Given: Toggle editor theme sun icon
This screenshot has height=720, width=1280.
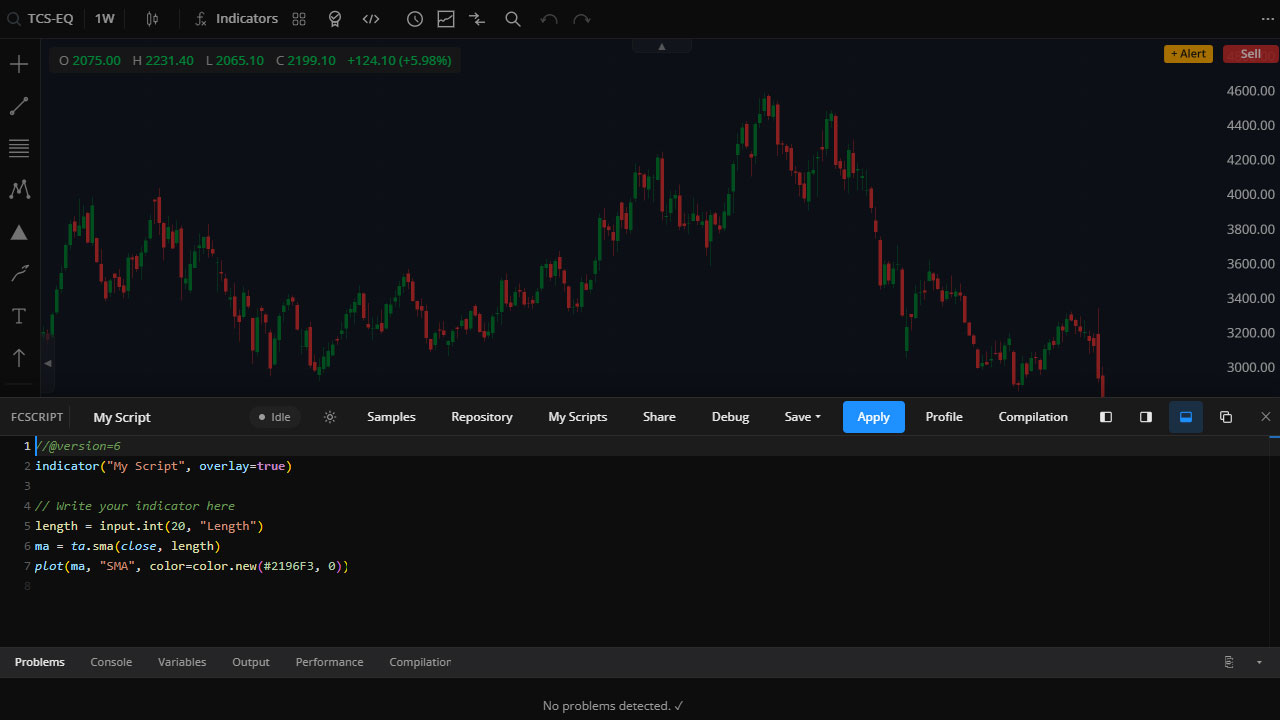Looking at the screenshot, I should 330,417.
